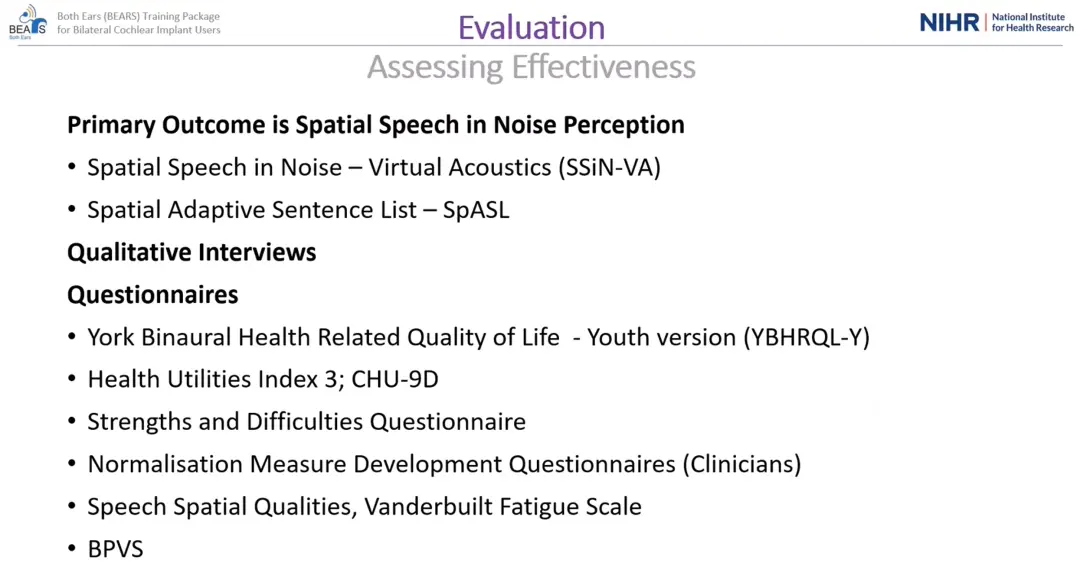Viewport: 1080px width, 566px height.
Task: Click the York Binaural Health Related bullet
Action: coord(323,337)
